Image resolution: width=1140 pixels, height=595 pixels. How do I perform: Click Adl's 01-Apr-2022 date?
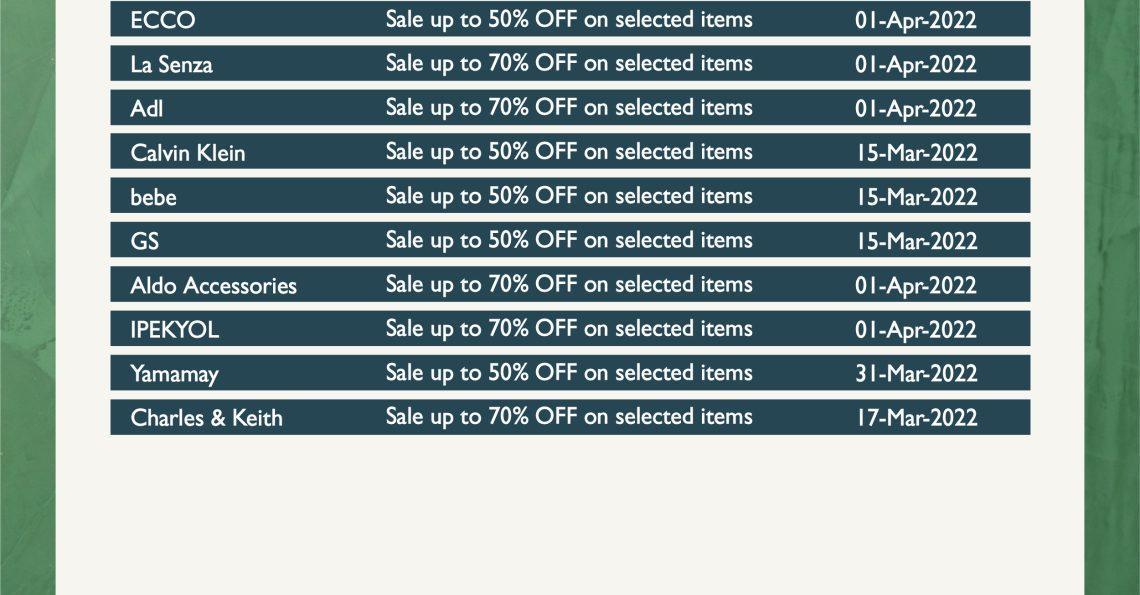[916, 108]
